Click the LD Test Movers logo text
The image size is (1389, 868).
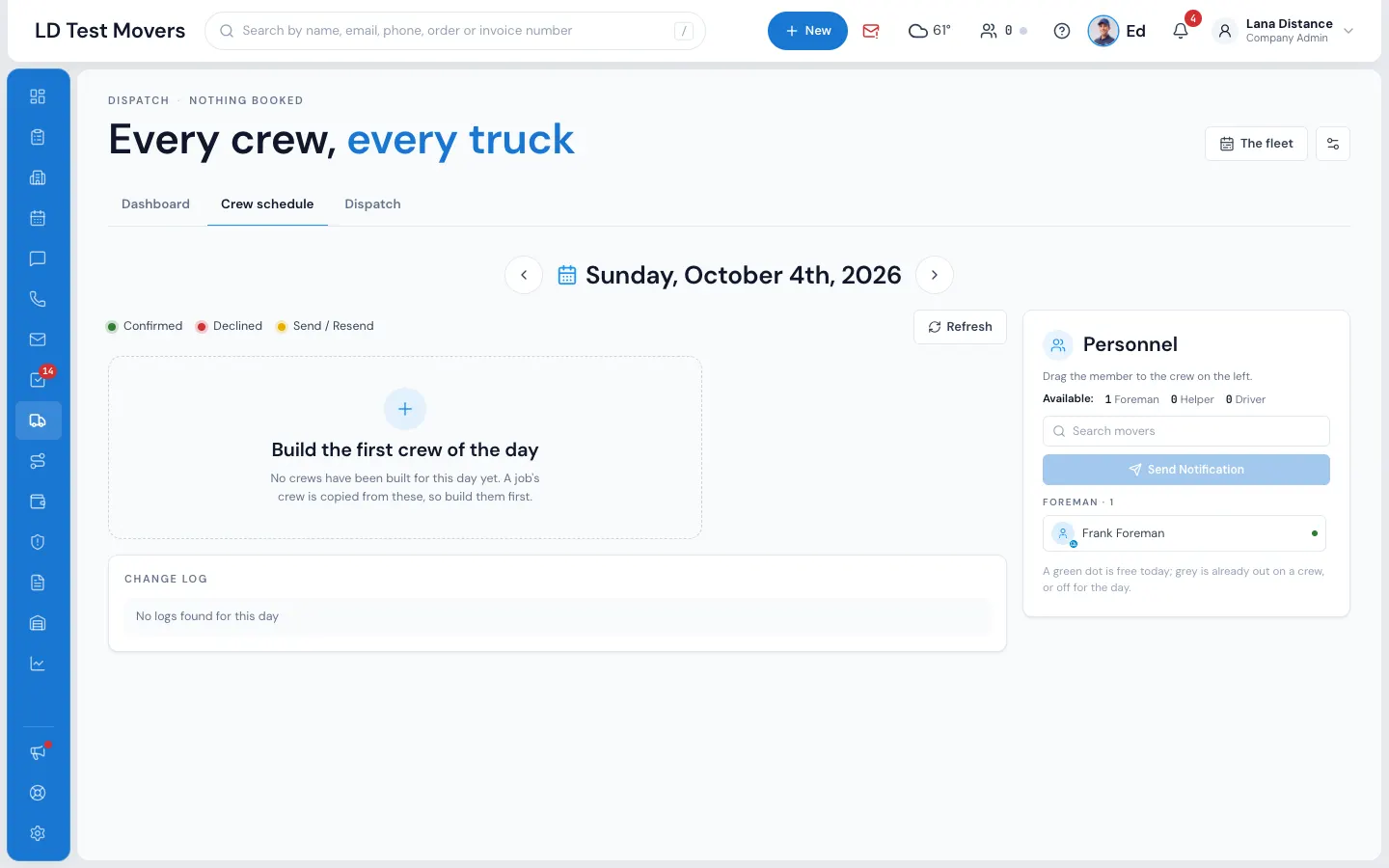click(x=110, y=31)
